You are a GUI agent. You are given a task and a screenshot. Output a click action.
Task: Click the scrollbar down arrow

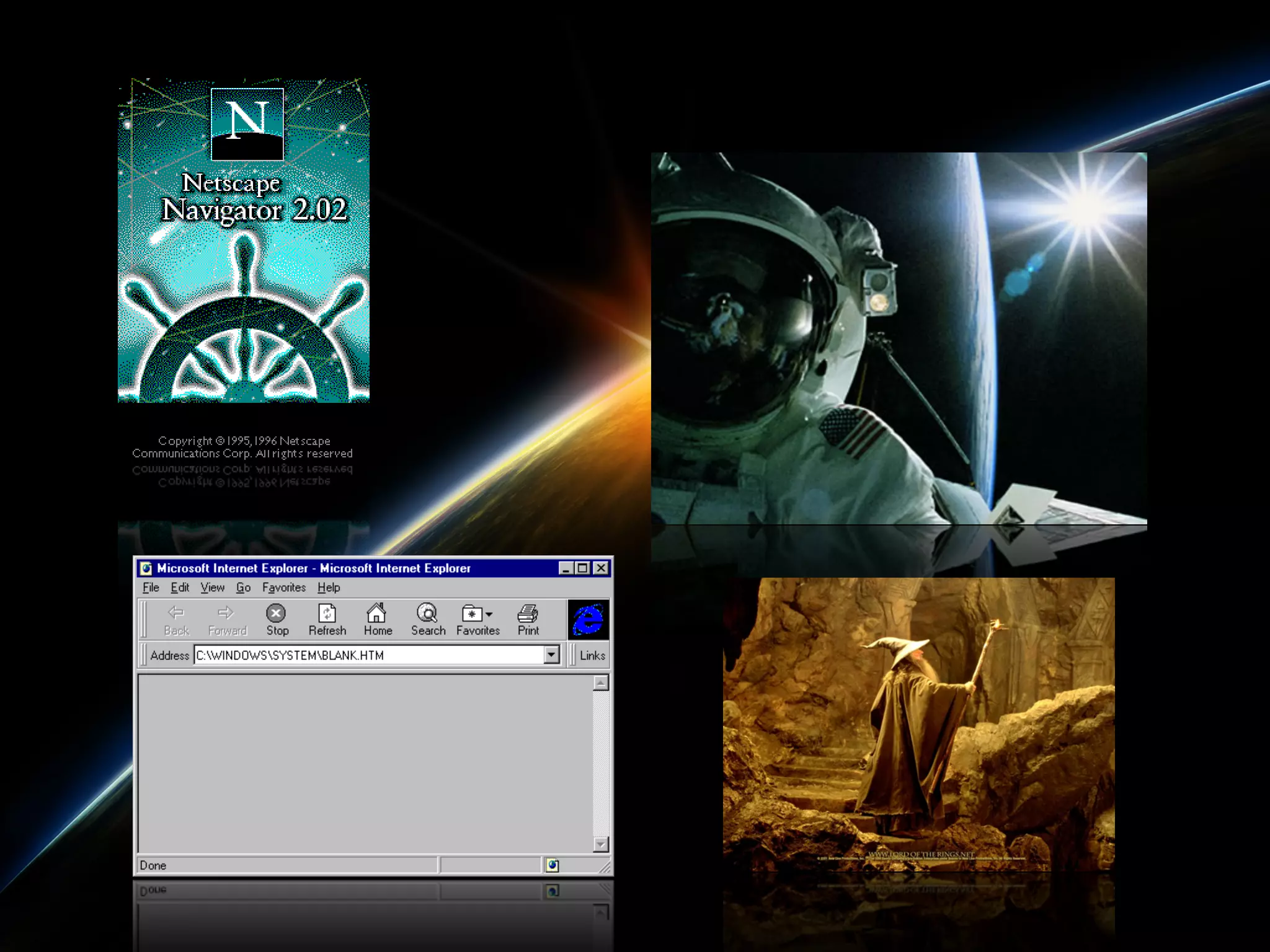[600, 844]
